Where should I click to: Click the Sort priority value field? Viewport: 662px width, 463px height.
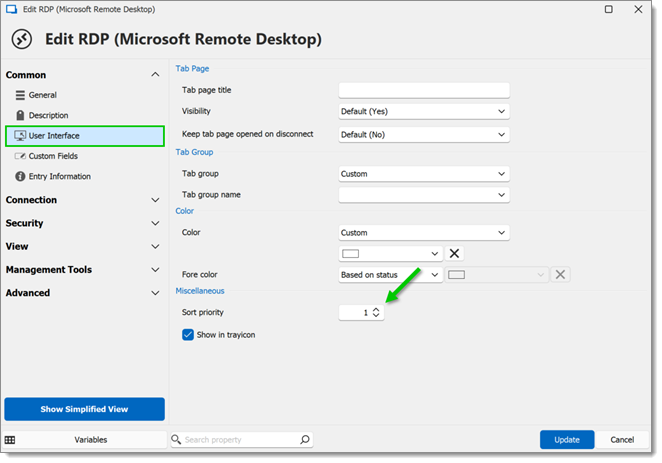355,313
